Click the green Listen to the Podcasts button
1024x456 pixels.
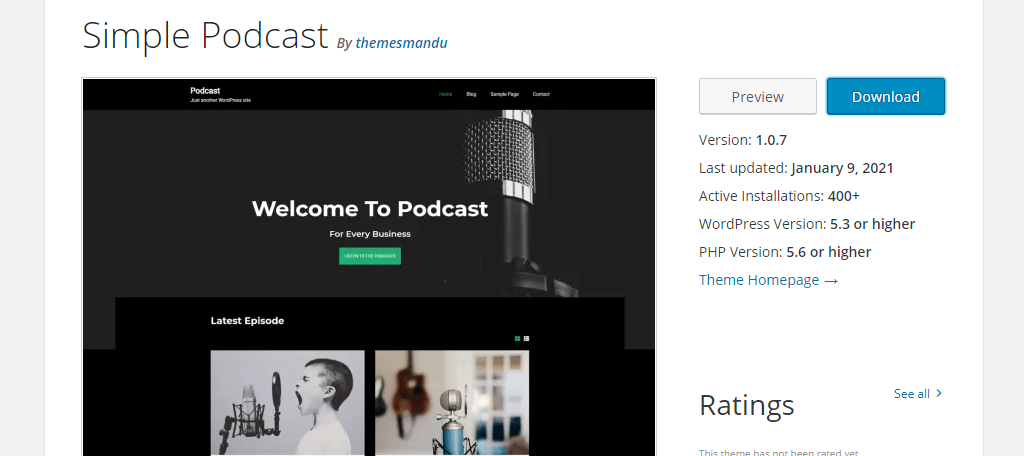coord(370,256)
